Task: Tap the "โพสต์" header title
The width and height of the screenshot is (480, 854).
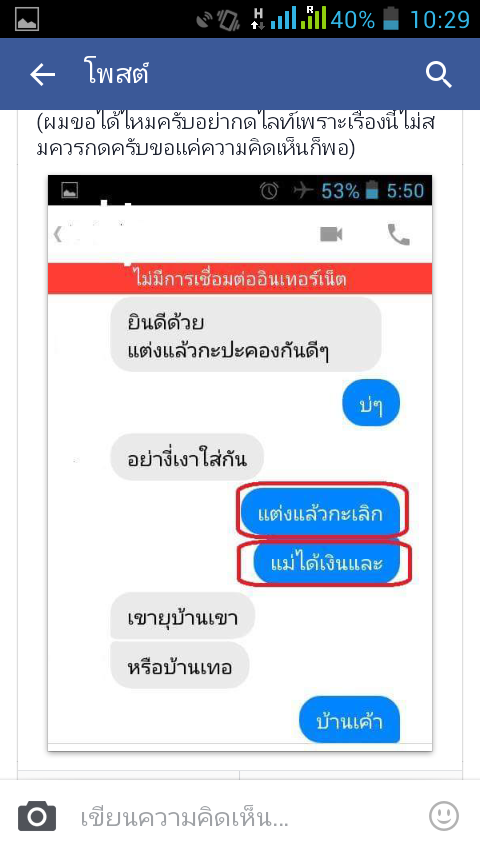Action: (117, 74)
